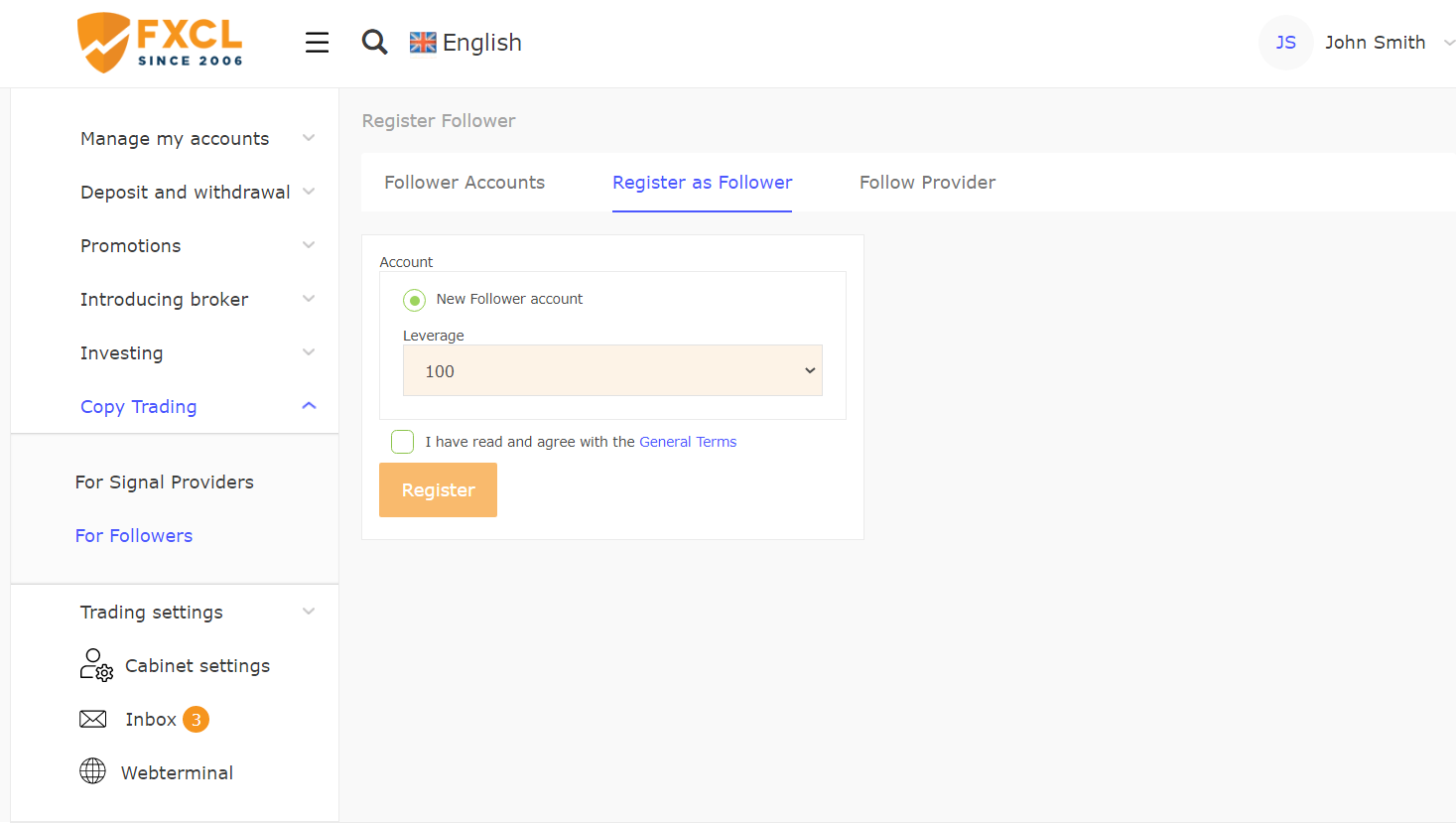Expand Manage my accounts chevron
The height and width of the screenshot is (825, 1456).
309,138
